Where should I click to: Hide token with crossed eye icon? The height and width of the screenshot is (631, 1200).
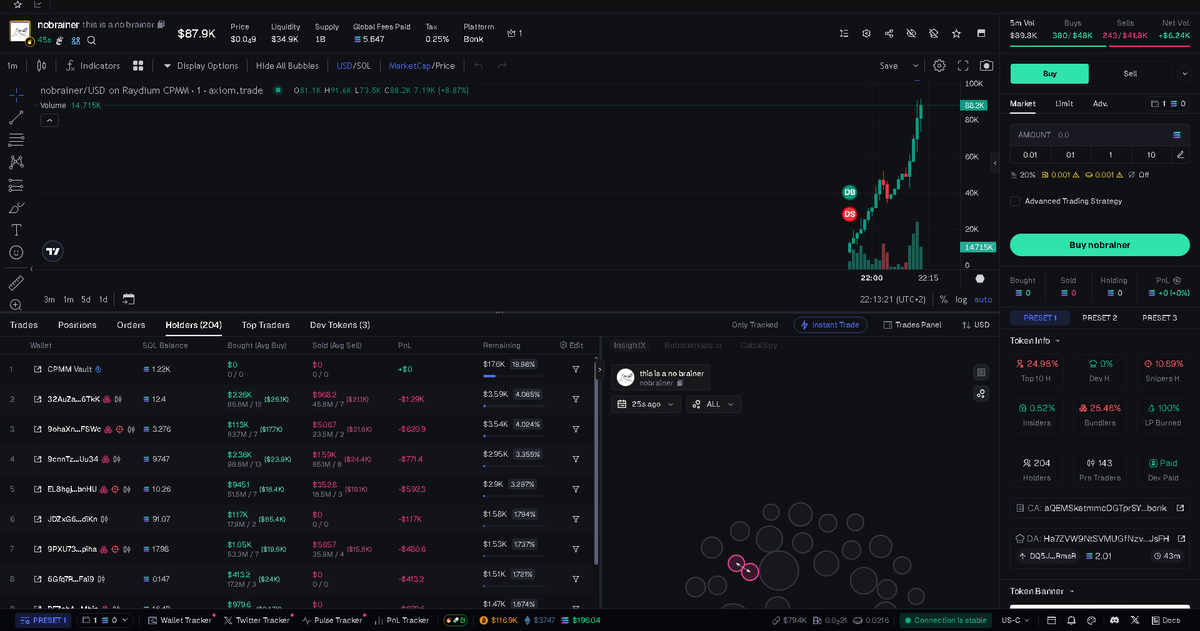click(x=911, y=33)
